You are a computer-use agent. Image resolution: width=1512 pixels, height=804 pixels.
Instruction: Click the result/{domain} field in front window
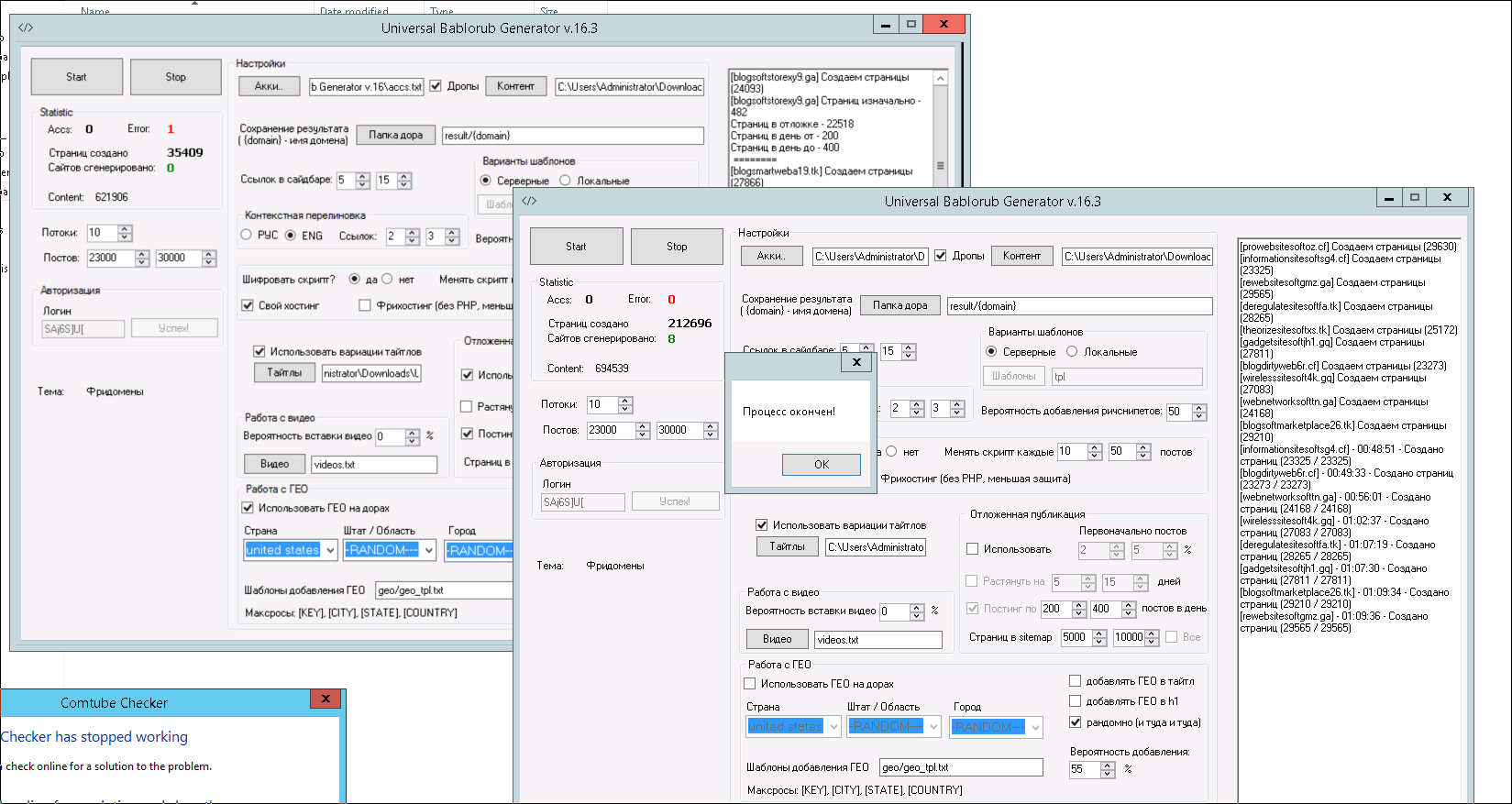(1079, 306)
